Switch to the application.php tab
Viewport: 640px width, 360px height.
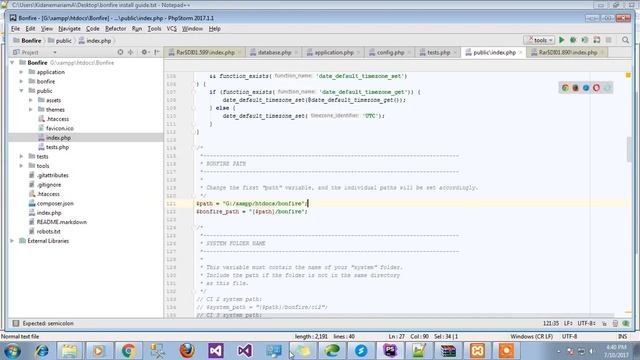[x=333, y=52]
